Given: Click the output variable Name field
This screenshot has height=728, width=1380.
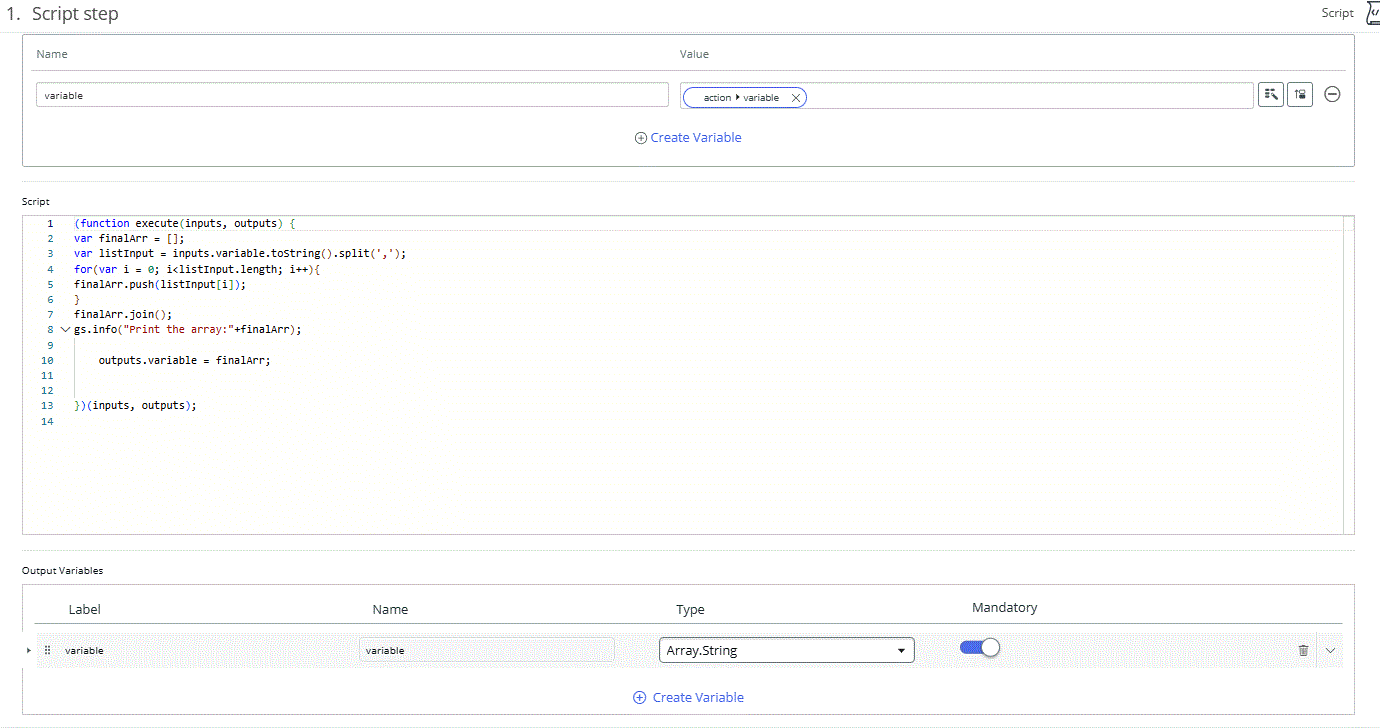Looking at the screenshot, I should (487, 650).
